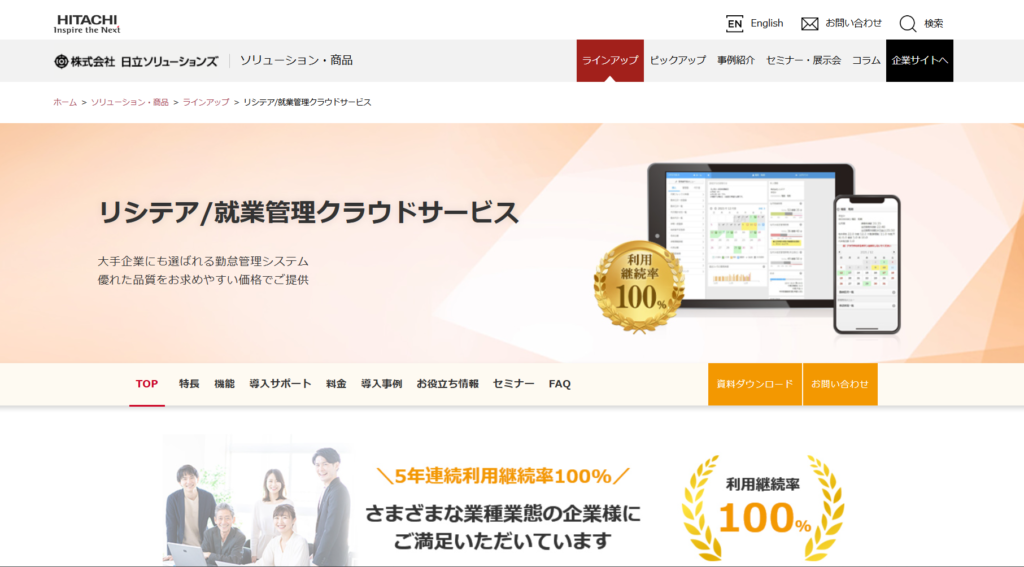This screenshot has width=1024, height=567.
Task: Select the 導入事例 tab
Action: [x=381, y=384]
